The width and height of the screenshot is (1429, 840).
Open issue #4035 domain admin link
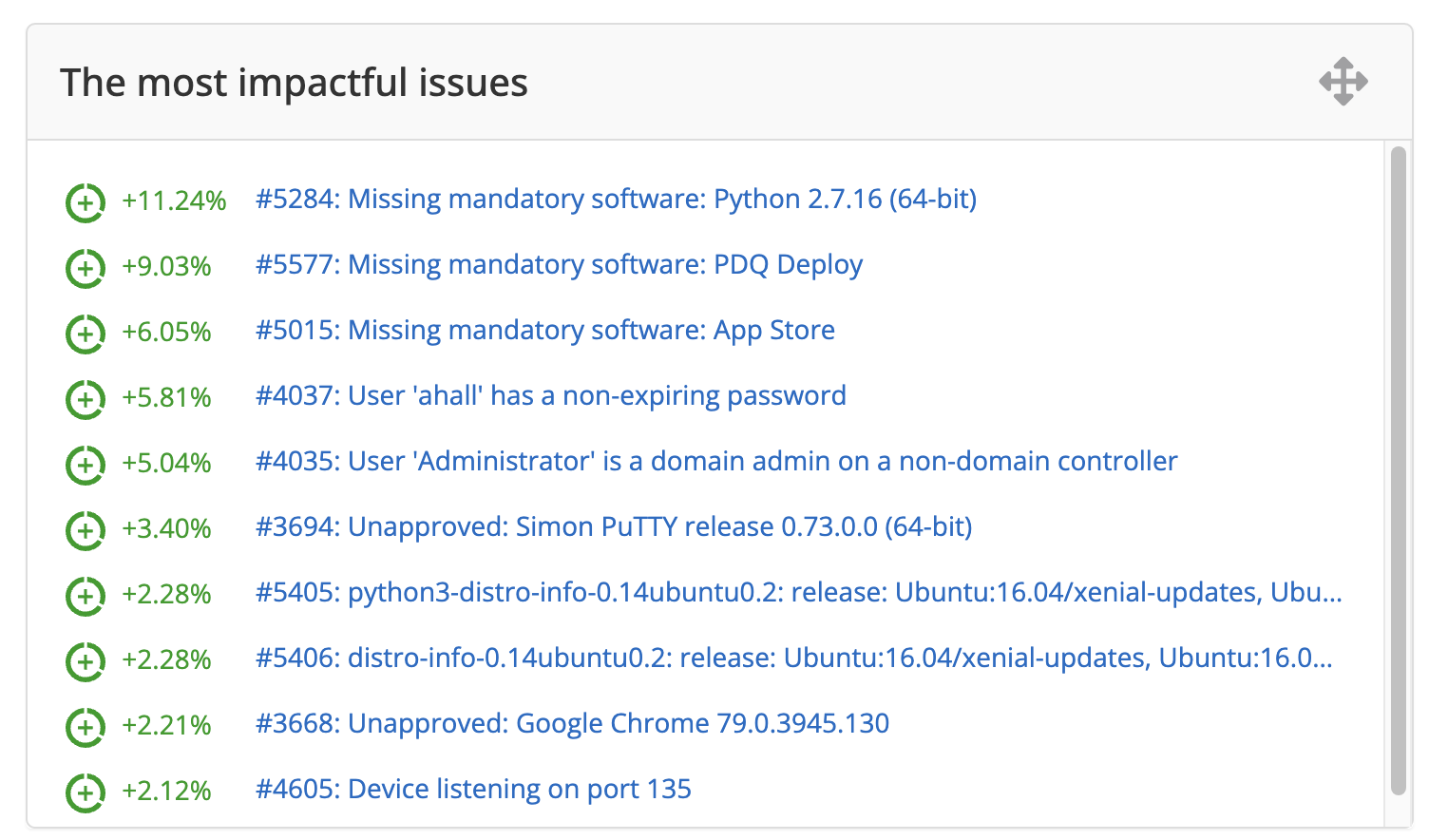coord(715,461)
